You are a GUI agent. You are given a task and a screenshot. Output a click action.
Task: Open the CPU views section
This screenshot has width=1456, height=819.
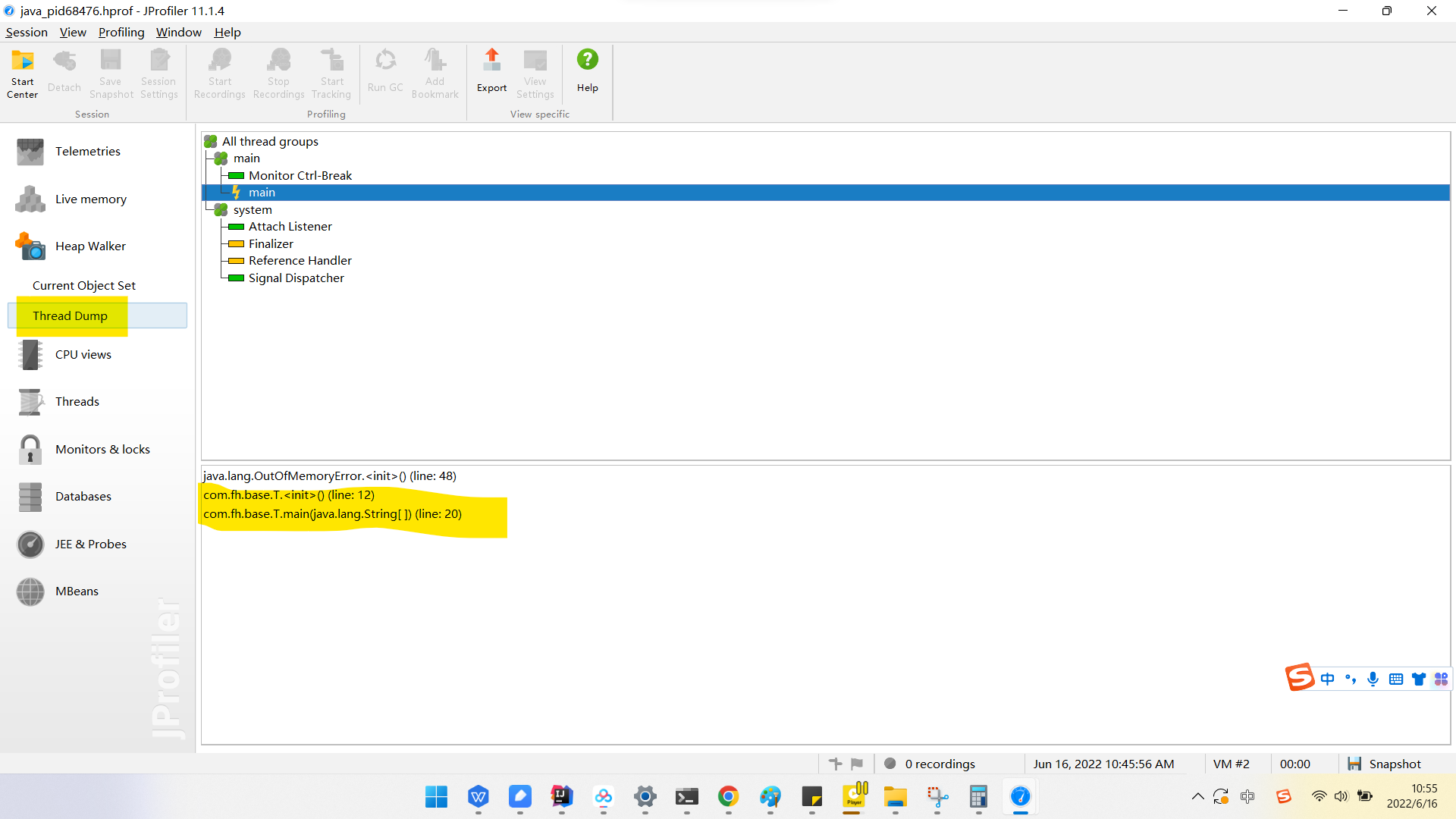[83, 355]
